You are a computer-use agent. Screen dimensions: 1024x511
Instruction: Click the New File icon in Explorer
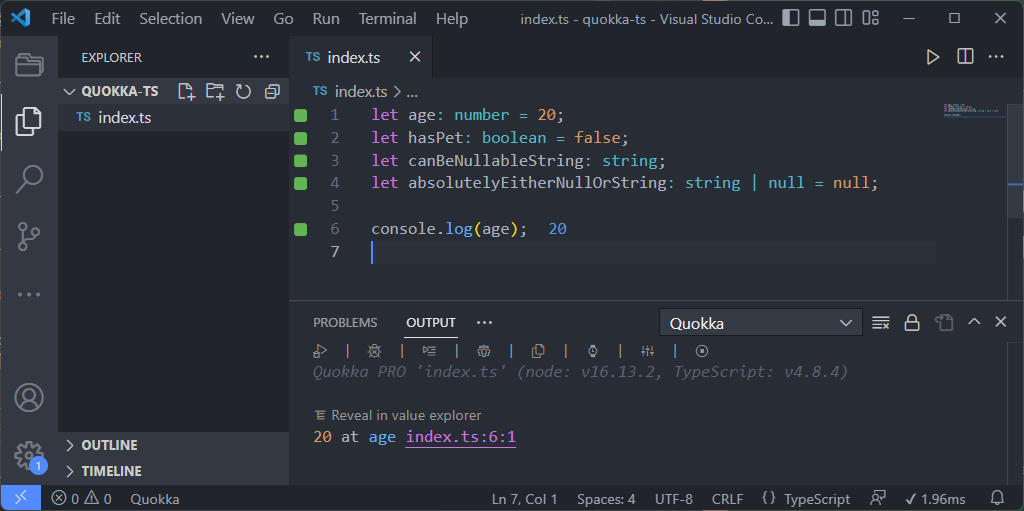pos(186,91)
